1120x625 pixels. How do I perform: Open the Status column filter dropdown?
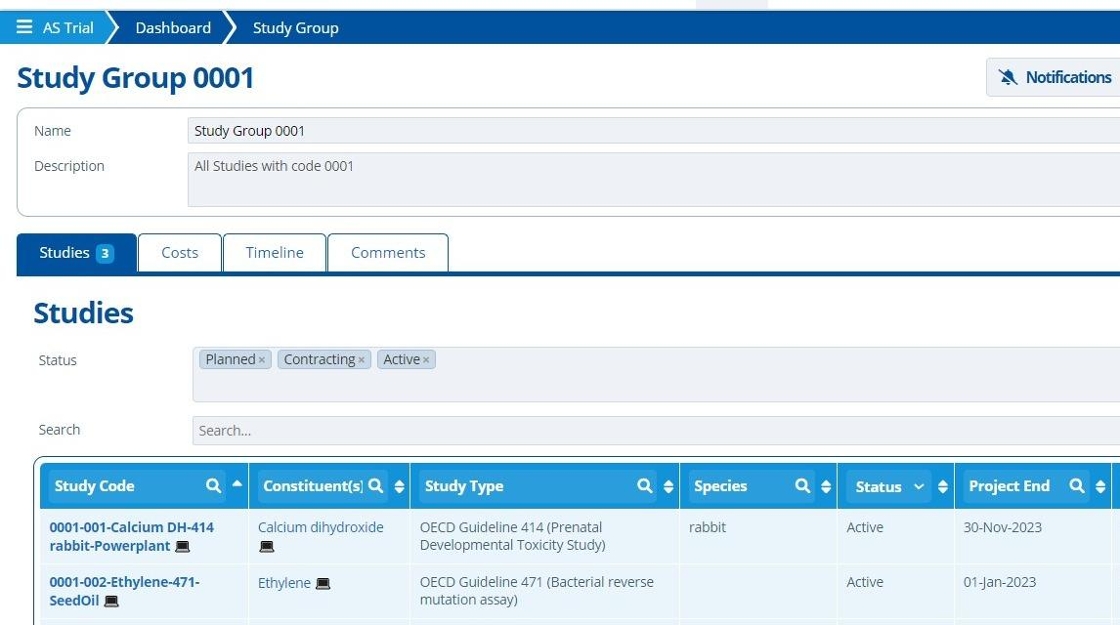pos(919,486)
